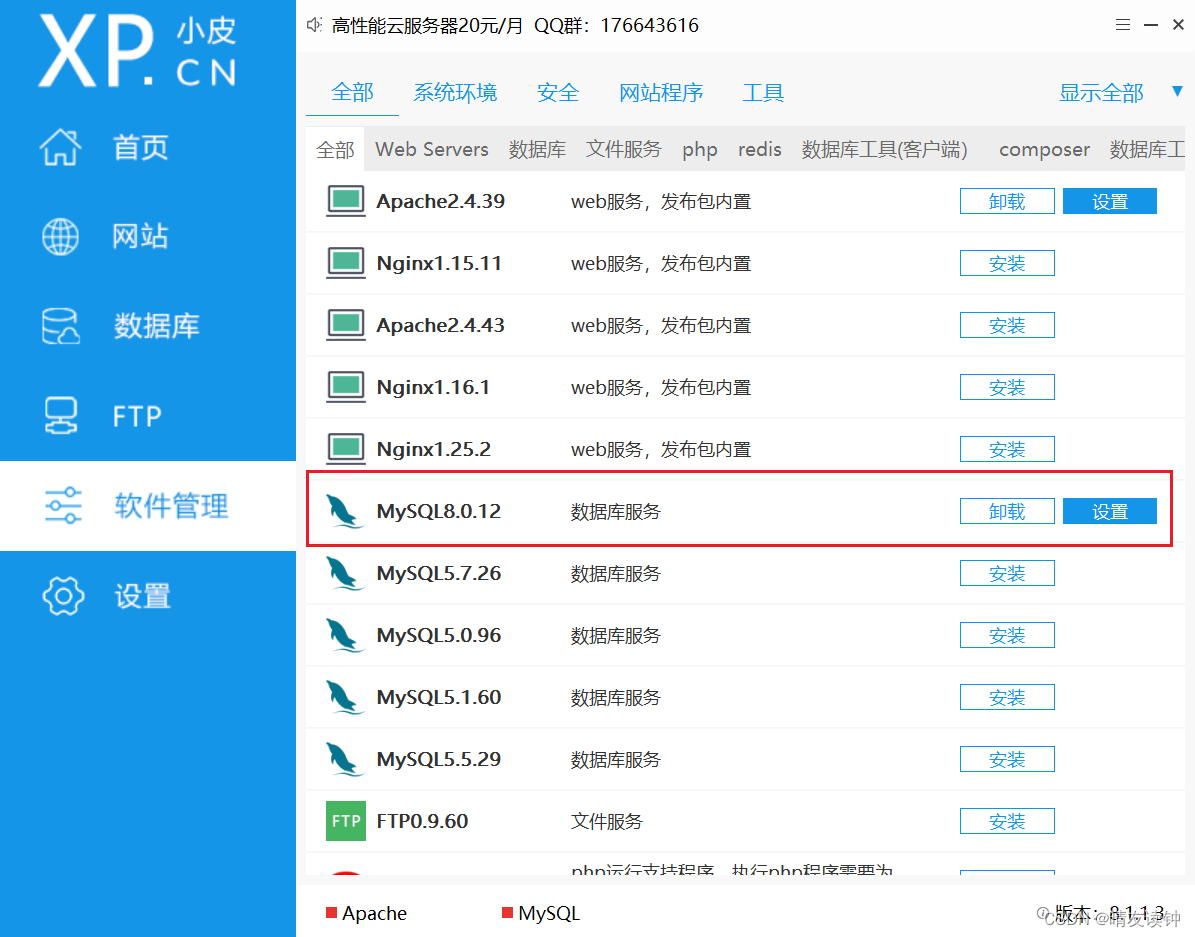1195x937 pixels.
Task: Install Apache2.4.43 with 安装
Action: click(1007, 325)
